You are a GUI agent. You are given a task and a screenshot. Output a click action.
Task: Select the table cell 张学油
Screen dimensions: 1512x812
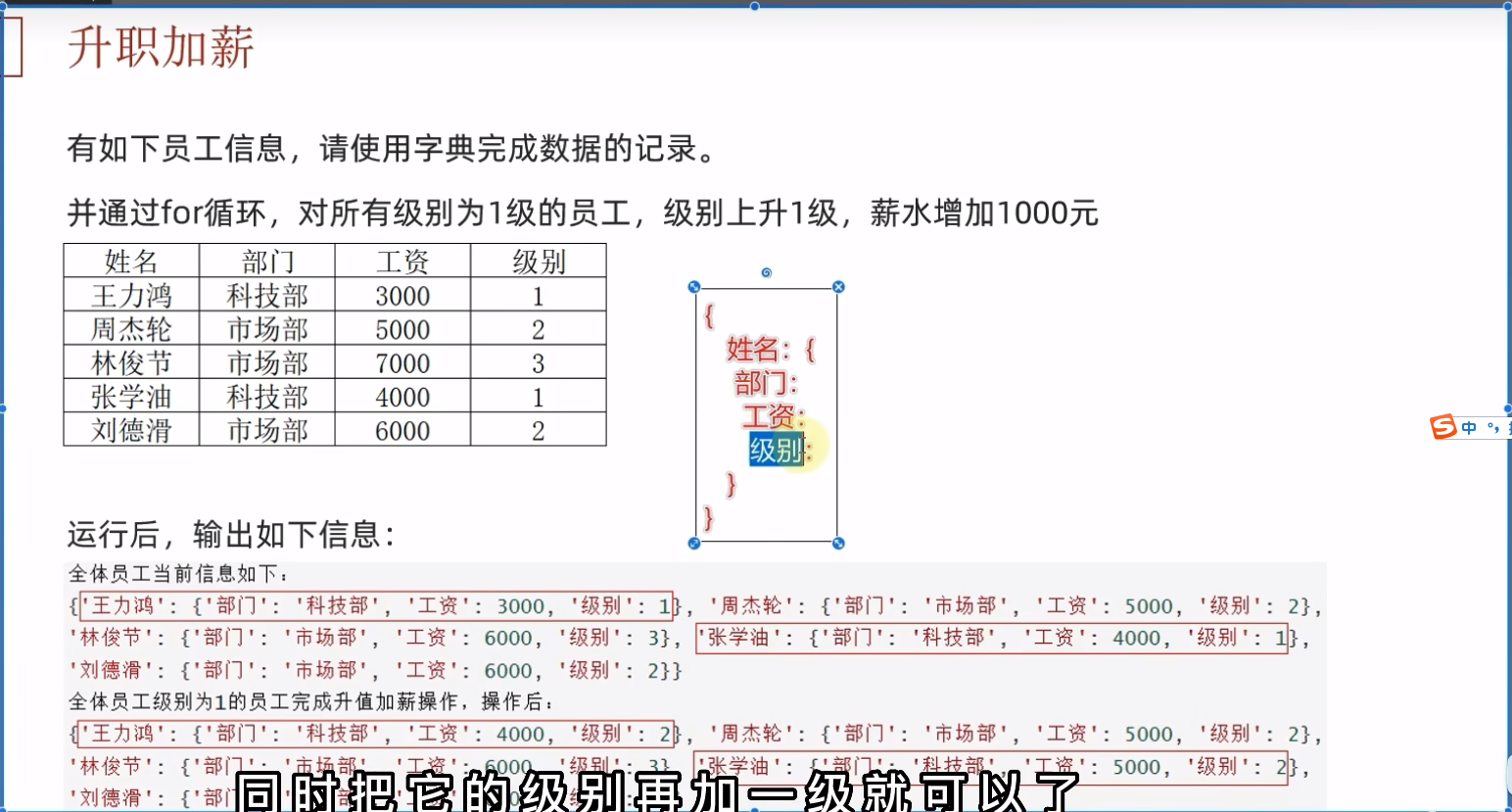131,397
